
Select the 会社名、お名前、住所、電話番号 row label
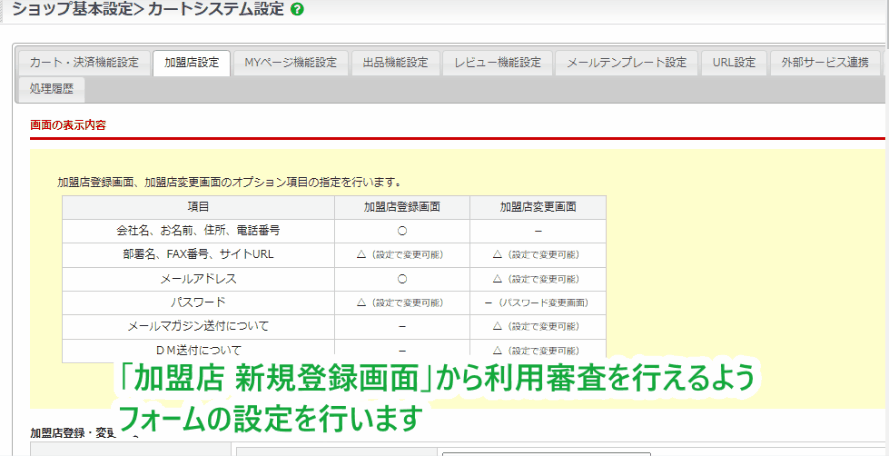pos(198,230)
